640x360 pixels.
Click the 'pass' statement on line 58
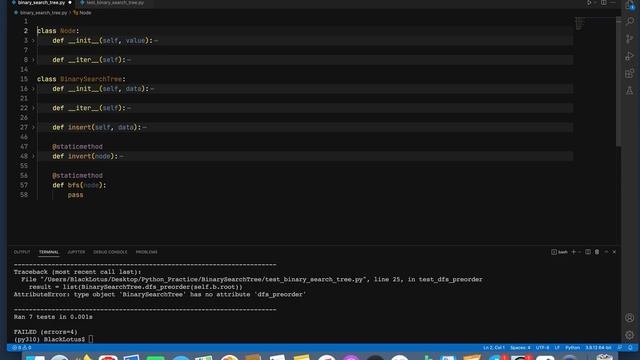pos(76,195)
